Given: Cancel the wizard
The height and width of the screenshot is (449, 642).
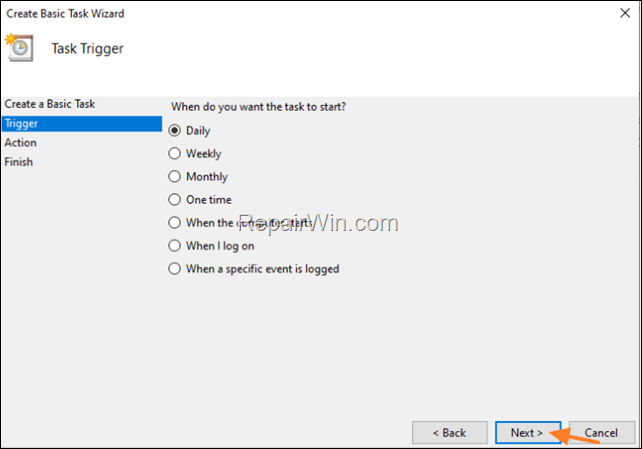Looking at the screenshot, I should tap(602, 433).
